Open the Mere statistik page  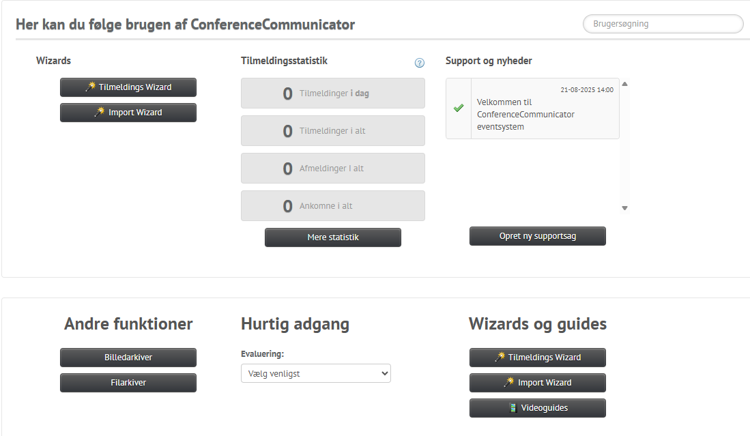point(332,238)
